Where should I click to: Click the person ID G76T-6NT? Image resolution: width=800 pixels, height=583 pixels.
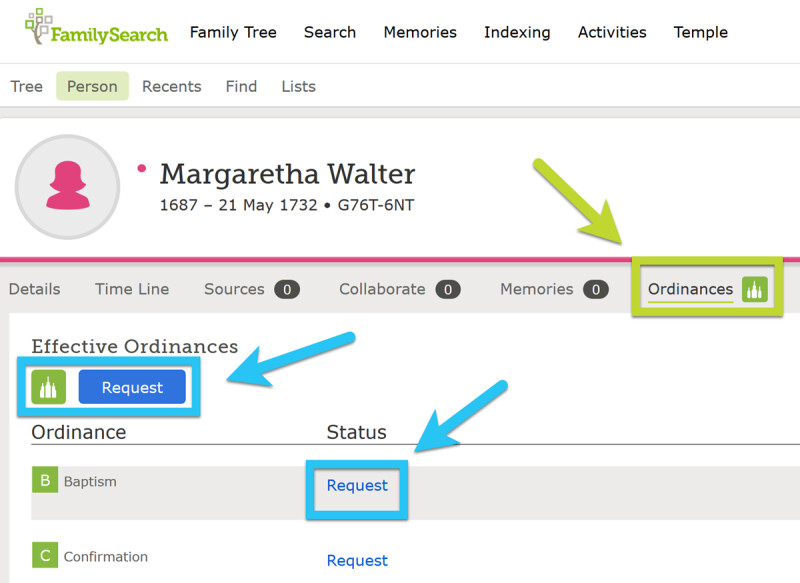tap(376, 205)
